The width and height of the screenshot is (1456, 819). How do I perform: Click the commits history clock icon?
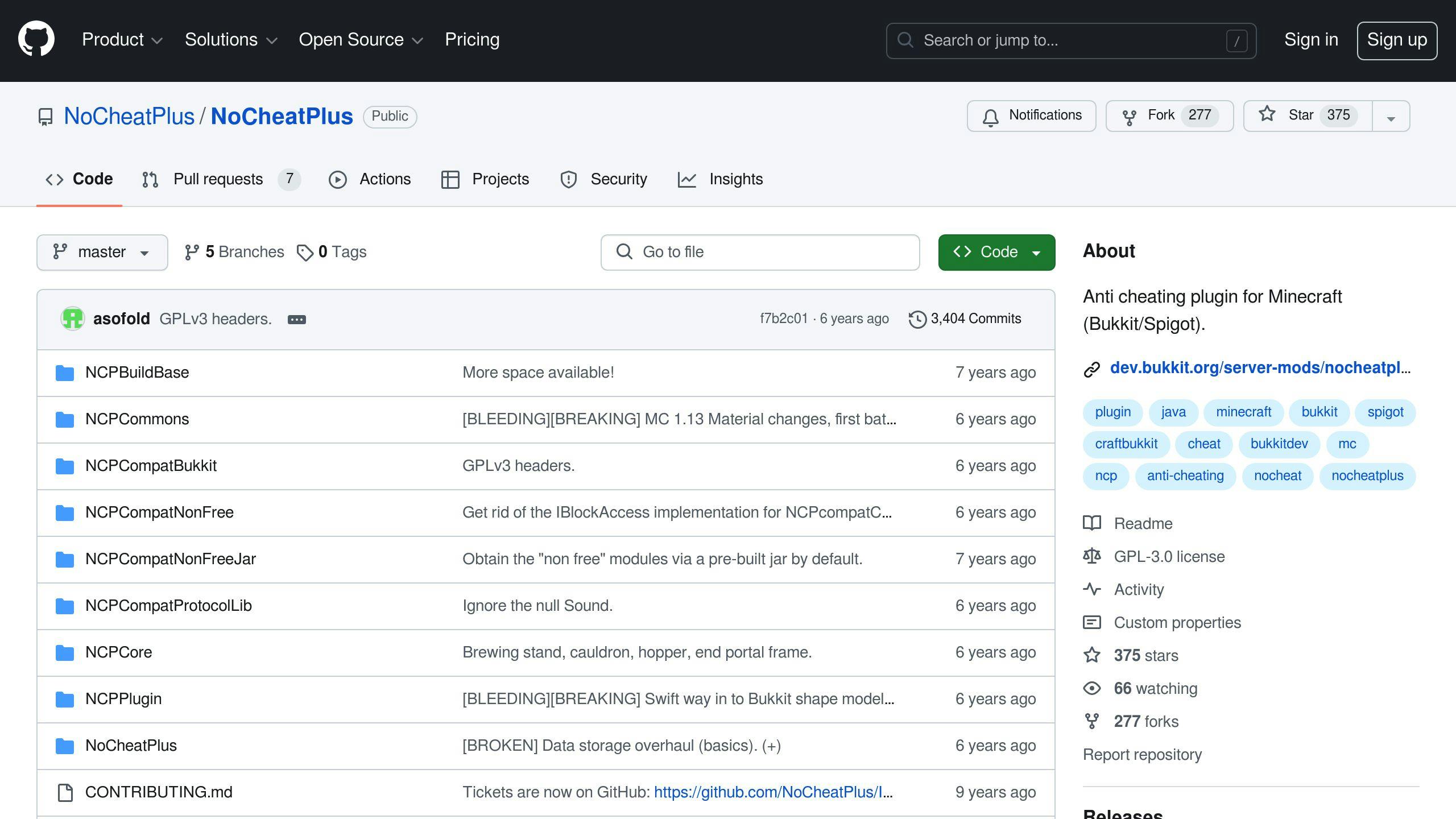[x=917, y=319]
